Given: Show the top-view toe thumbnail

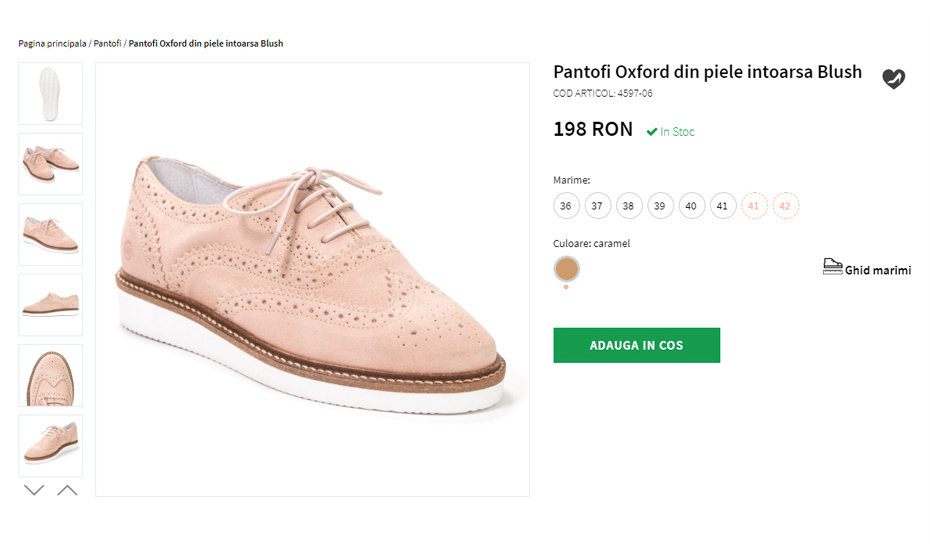Looking at the screenshot, I should (50, 375).
